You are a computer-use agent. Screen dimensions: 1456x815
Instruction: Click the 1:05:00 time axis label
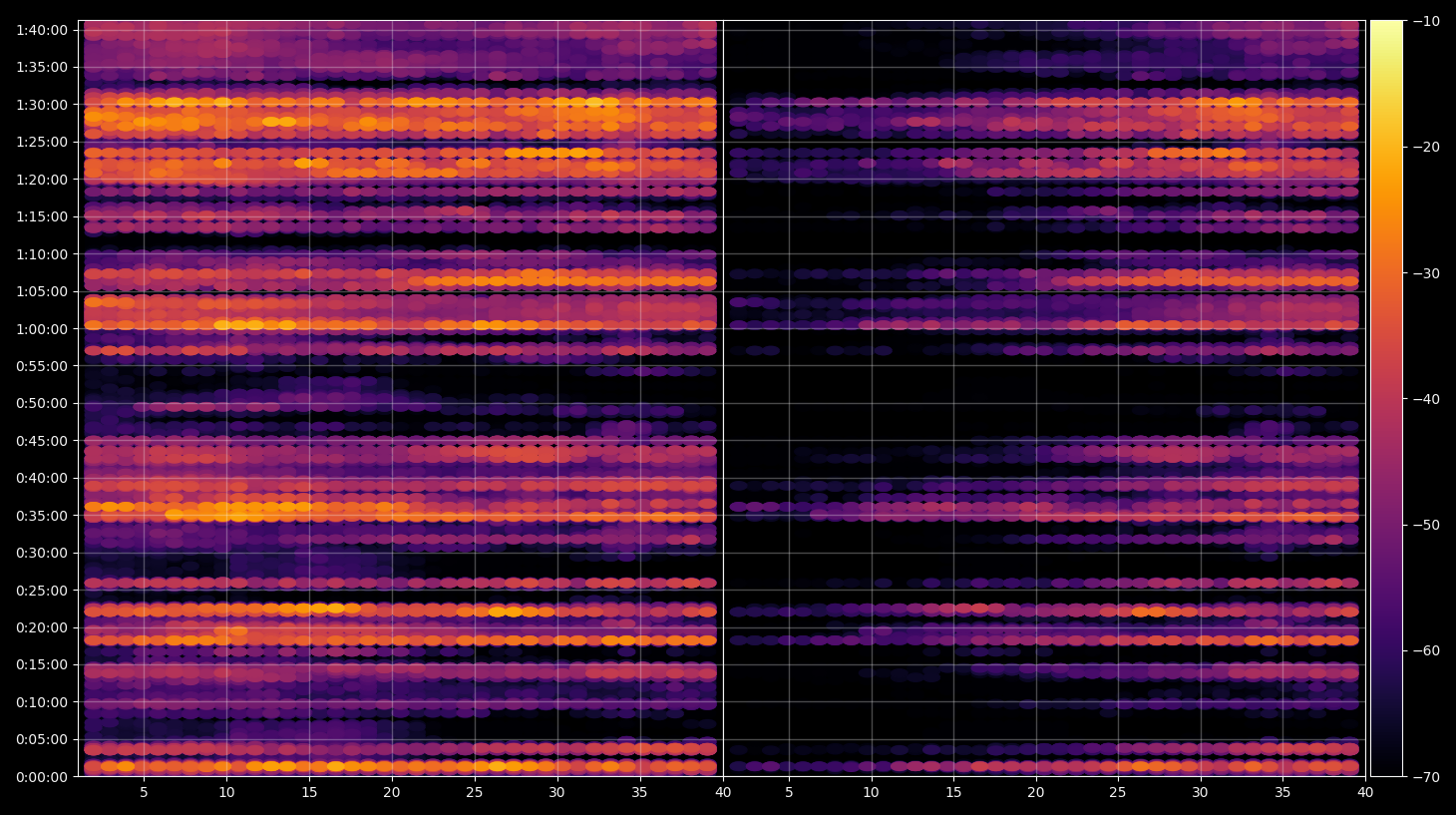42,291
